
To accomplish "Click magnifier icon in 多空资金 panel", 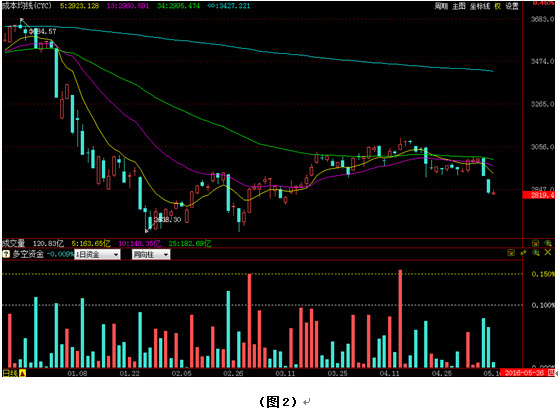I will [536, 253].
